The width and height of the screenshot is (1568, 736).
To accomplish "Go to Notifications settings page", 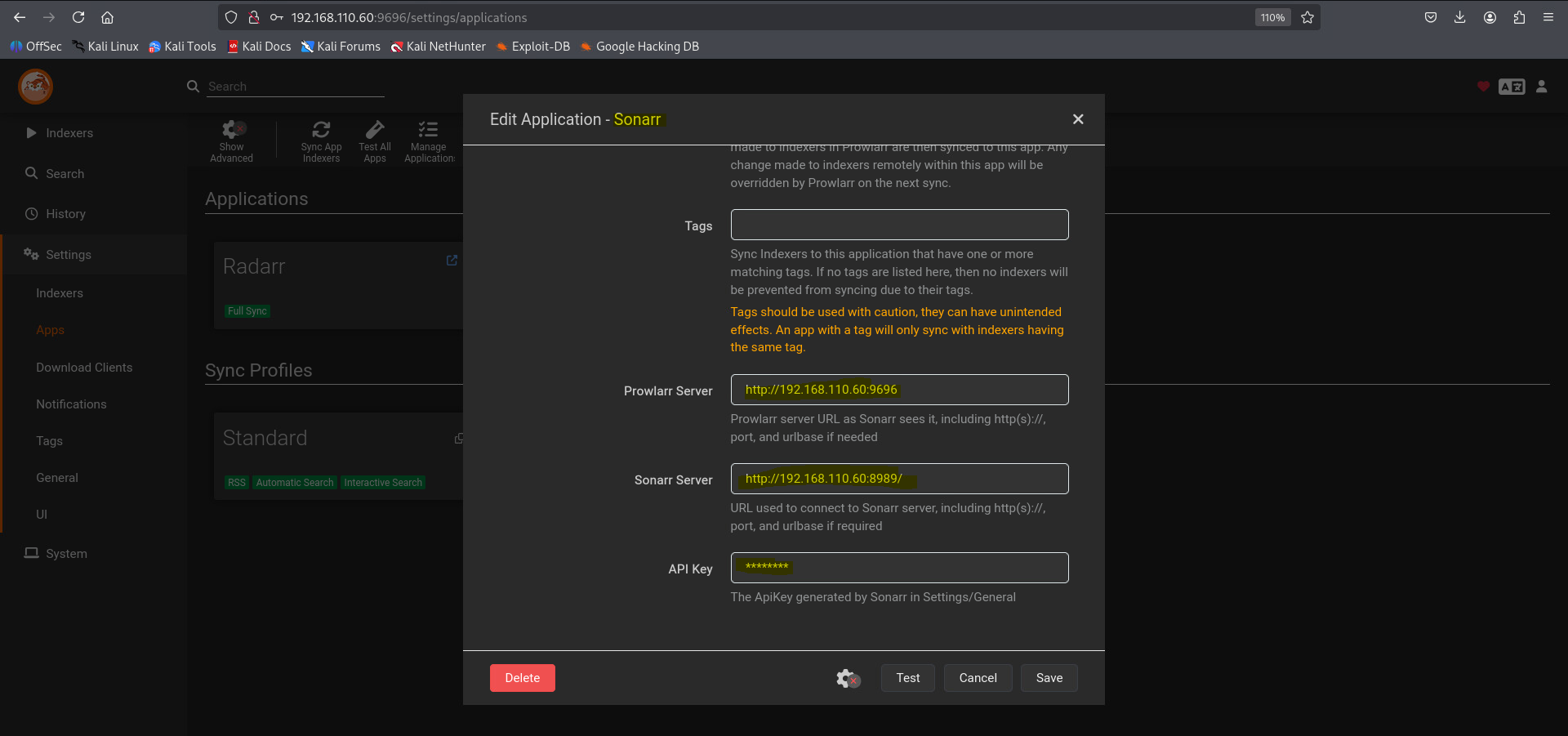I will click(71, 404).
